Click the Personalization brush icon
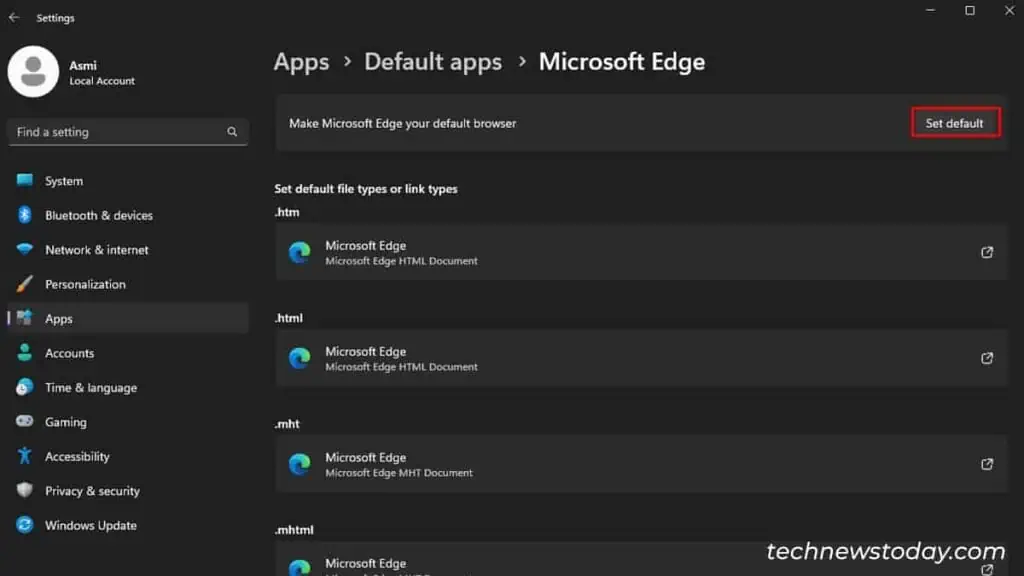 point(24,284)
